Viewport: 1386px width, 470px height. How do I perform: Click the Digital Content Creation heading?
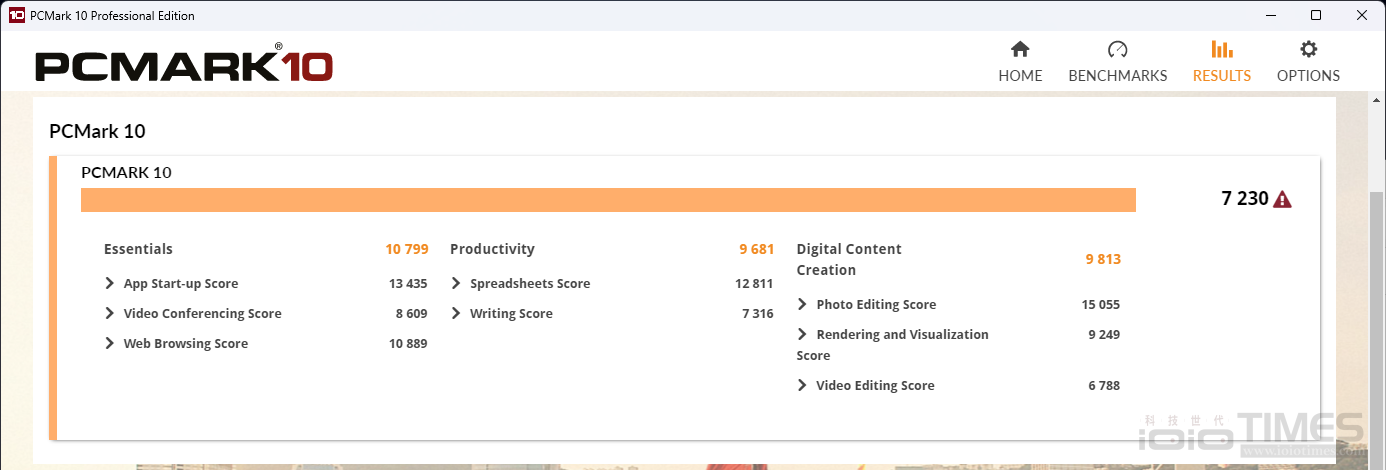tap(849, 260)
